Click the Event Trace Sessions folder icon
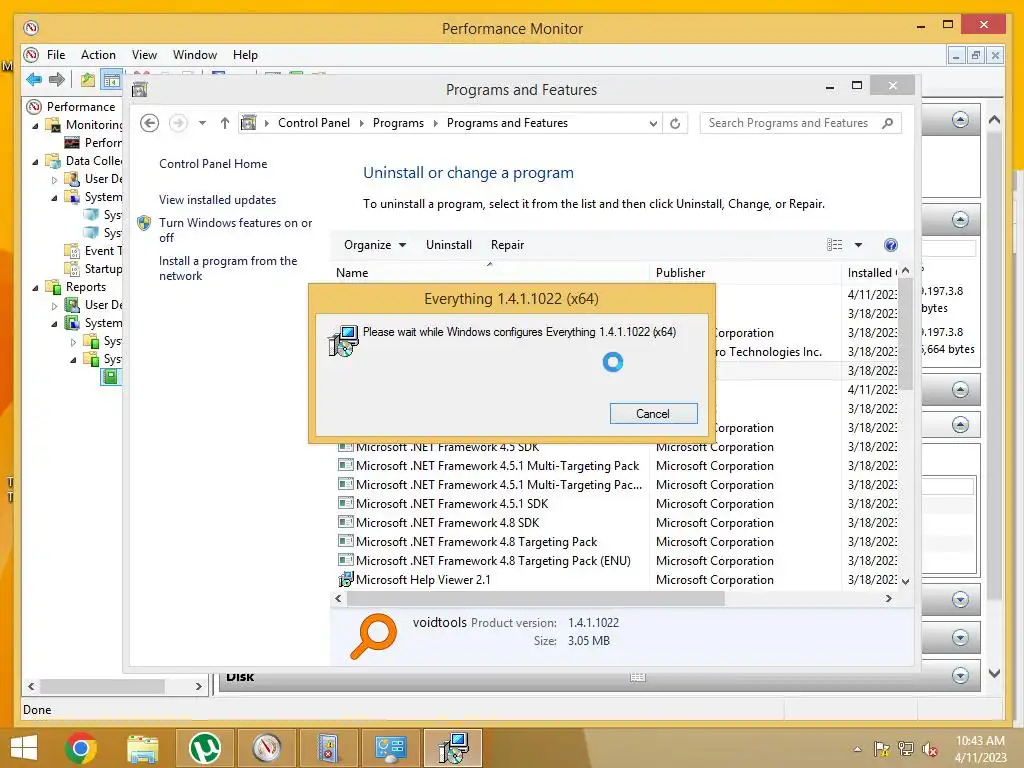 (x=72, y=251)
